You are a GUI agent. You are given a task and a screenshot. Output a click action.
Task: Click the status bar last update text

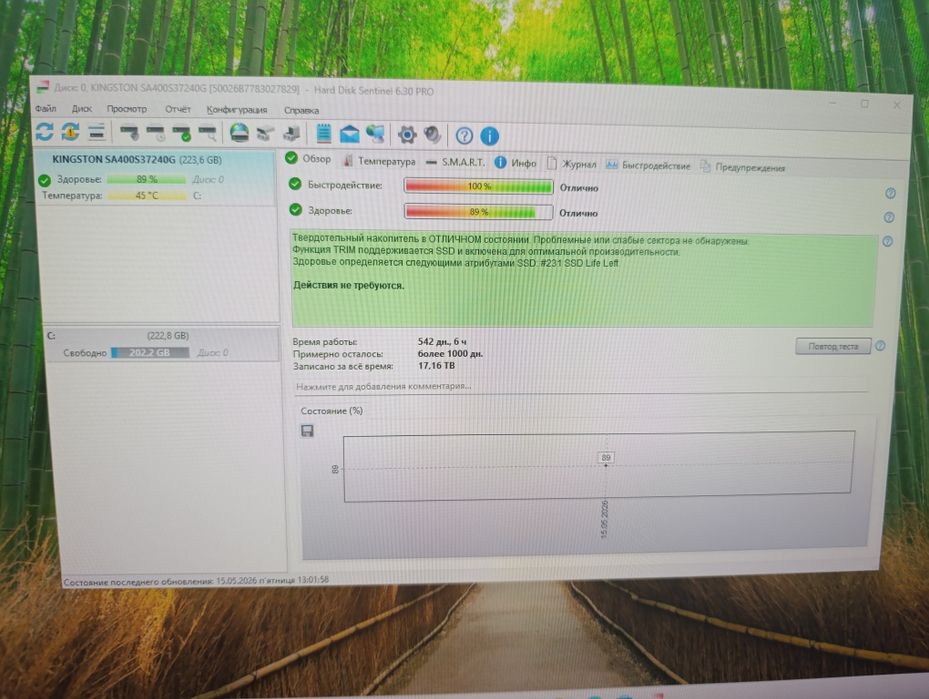click(196, 581)
